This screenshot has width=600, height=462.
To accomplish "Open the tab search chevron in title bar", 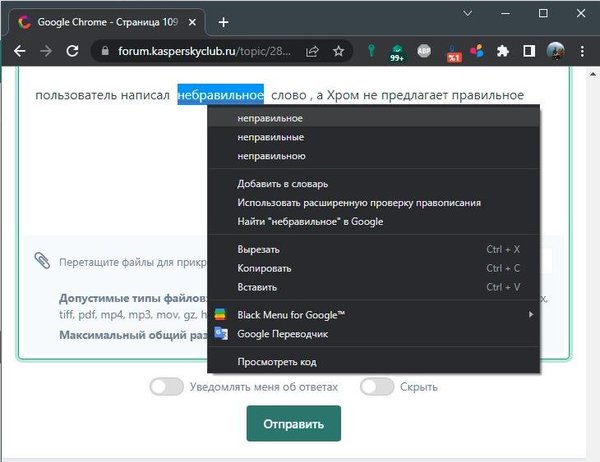I will point(467,14).
